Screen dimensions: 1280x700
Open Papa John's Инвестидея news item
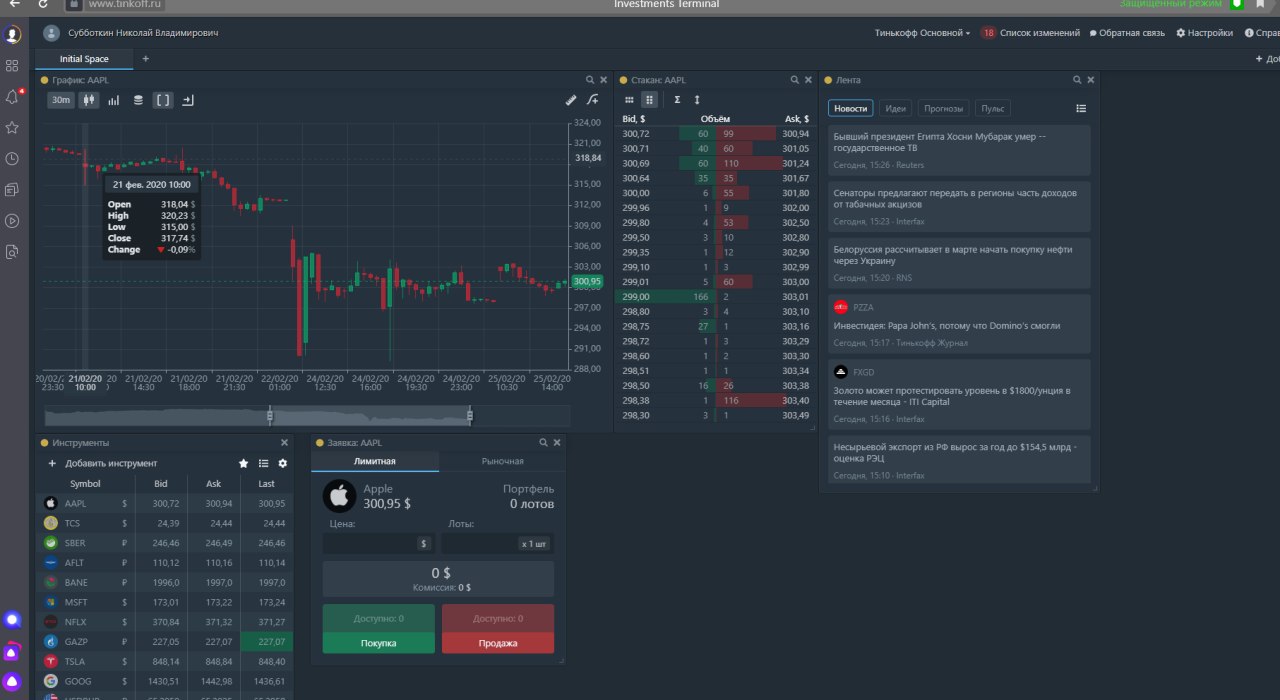pos(958,324)
